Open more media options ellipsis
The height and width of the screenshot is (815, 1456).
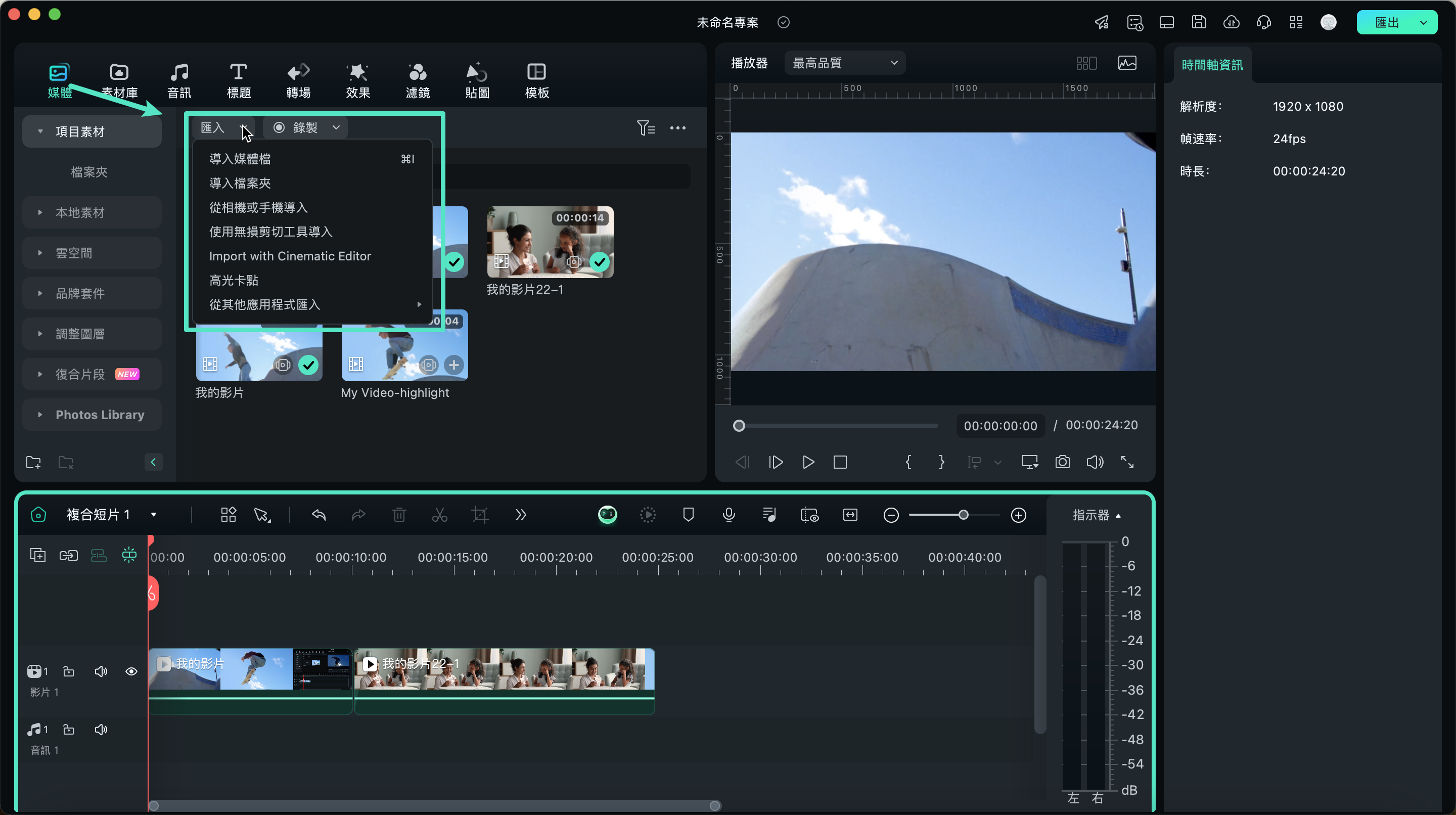tap(677, 128)
